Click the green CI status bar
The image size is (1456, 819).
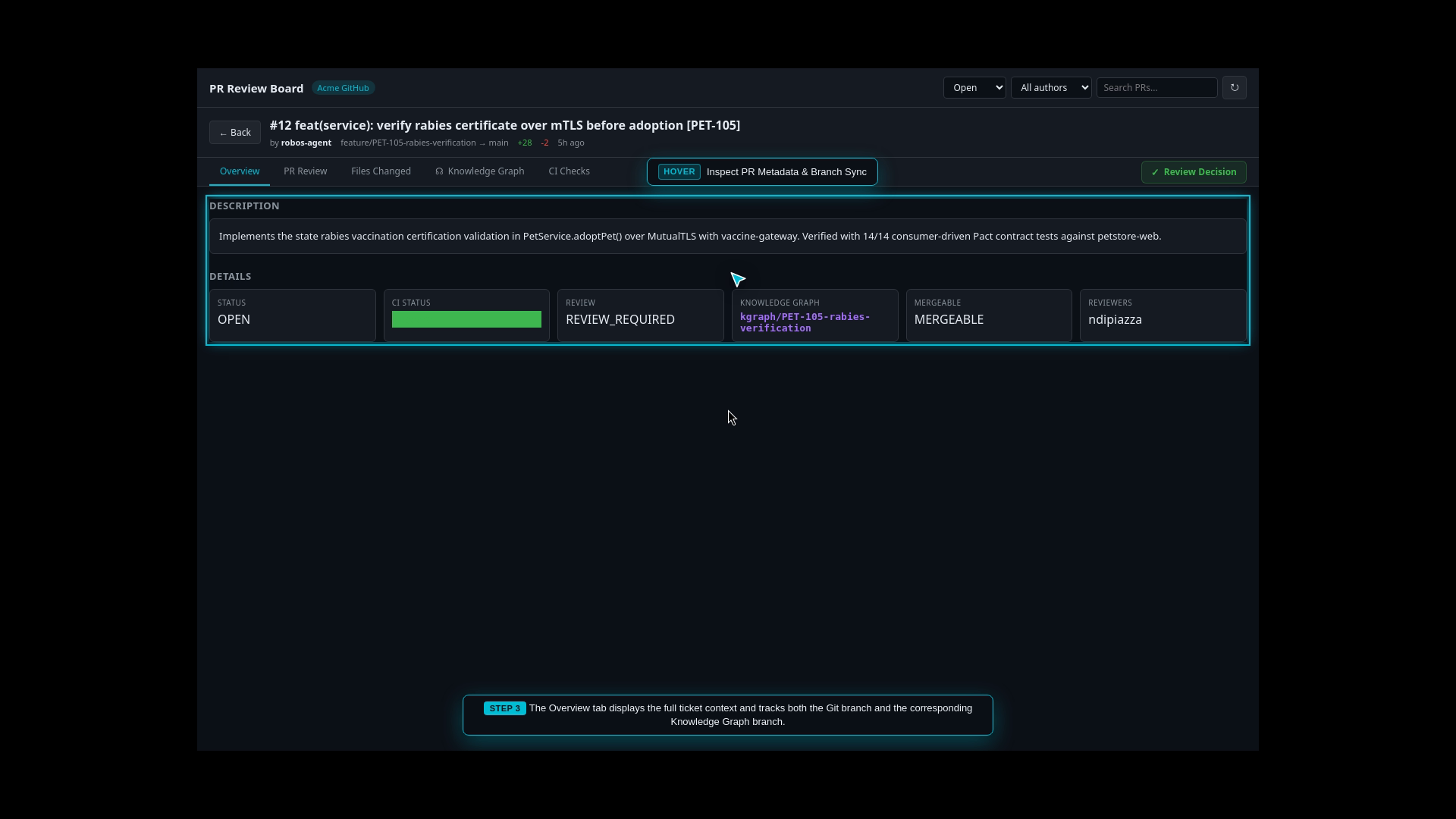click(466, 319)
